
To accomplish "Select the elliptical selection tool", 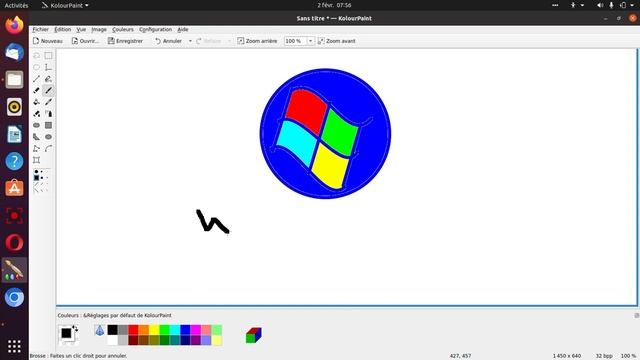I will click(37, 67).
